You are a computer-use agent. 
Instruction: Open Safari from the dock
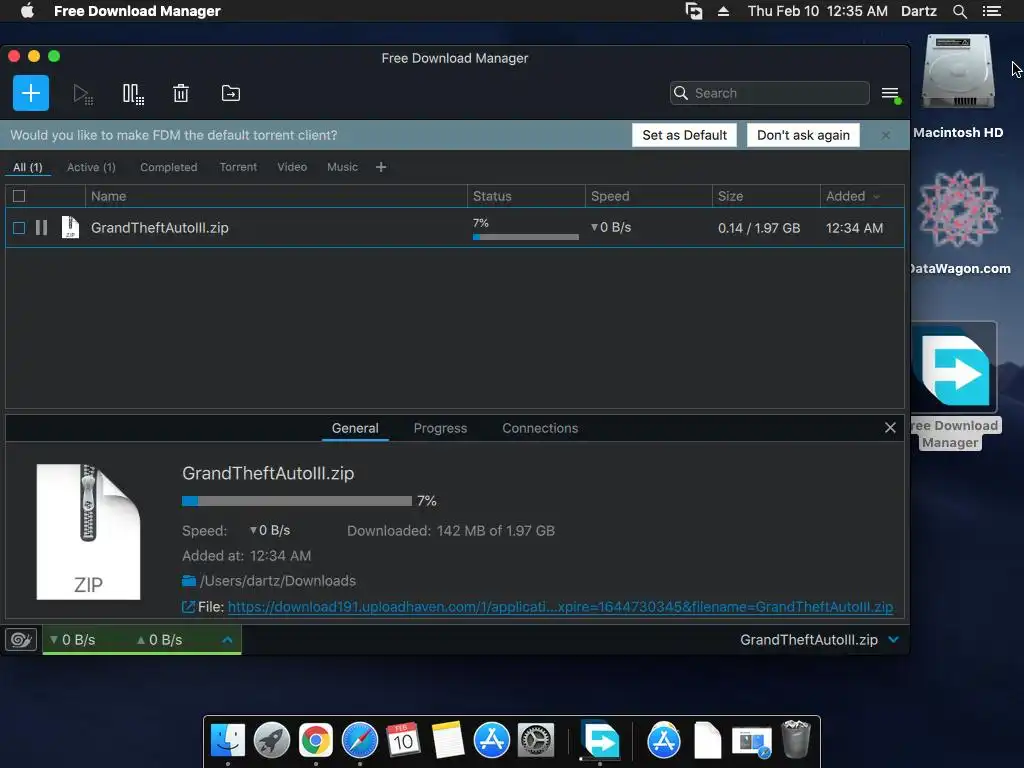(360, 740)
